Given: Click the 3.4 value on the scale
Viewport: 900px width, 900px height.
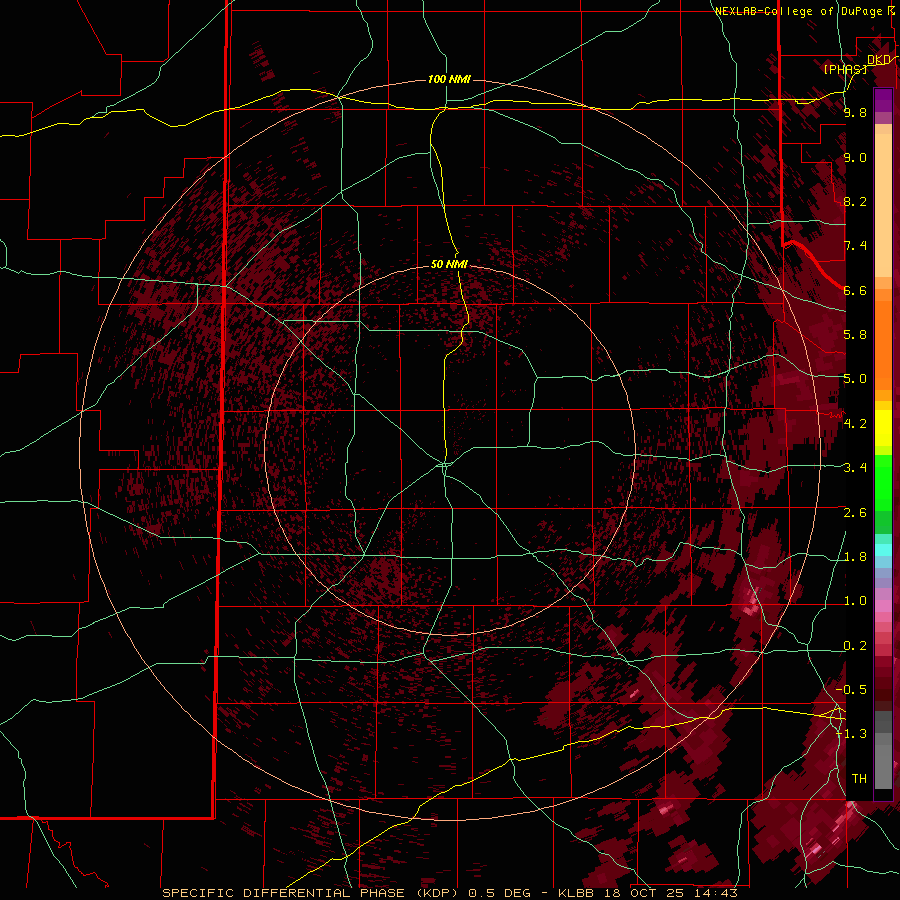Looking at the screenshot, I should pyautogui.click(x=855, y=467).
